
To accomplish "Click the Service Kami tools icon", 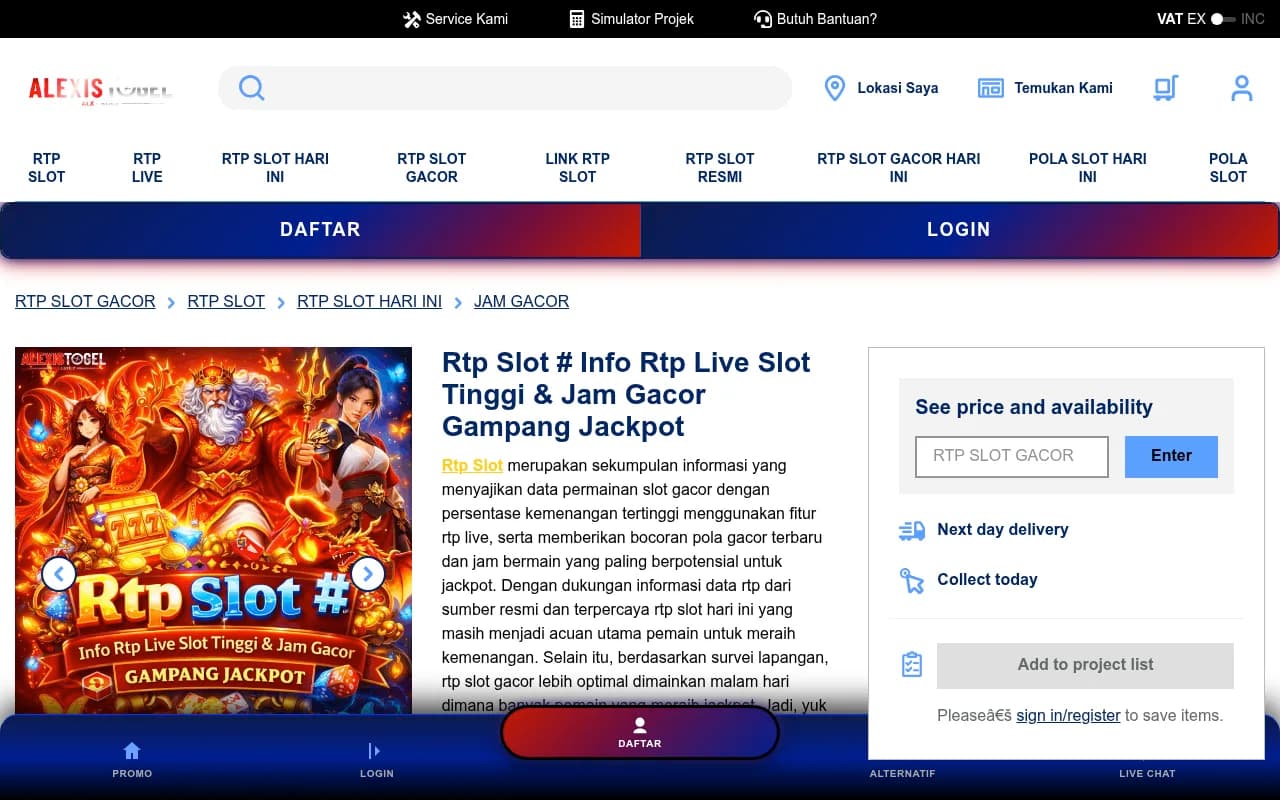I will coord(411,19).
